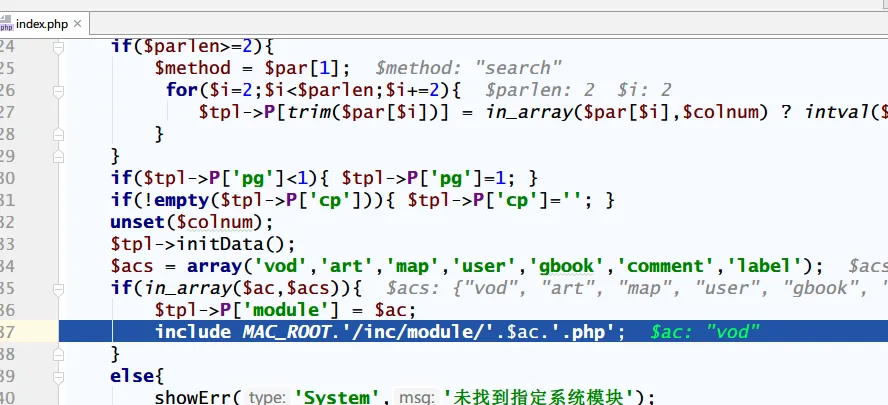Click fold end marker on line 29
This screenshot has width=888, height=405.
pyautogui.click(x=59, y=156)
